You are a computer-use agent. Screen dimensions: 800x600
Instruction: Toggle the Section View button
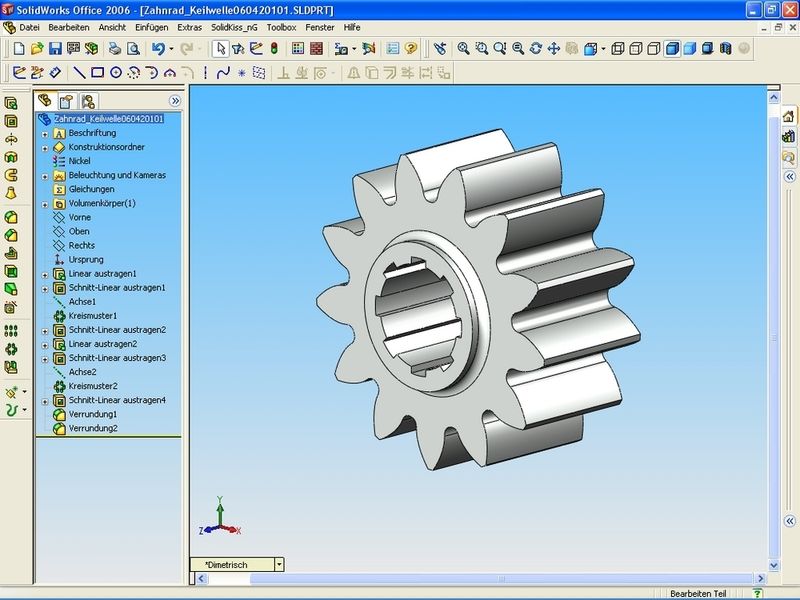click(x=726, y=48)
